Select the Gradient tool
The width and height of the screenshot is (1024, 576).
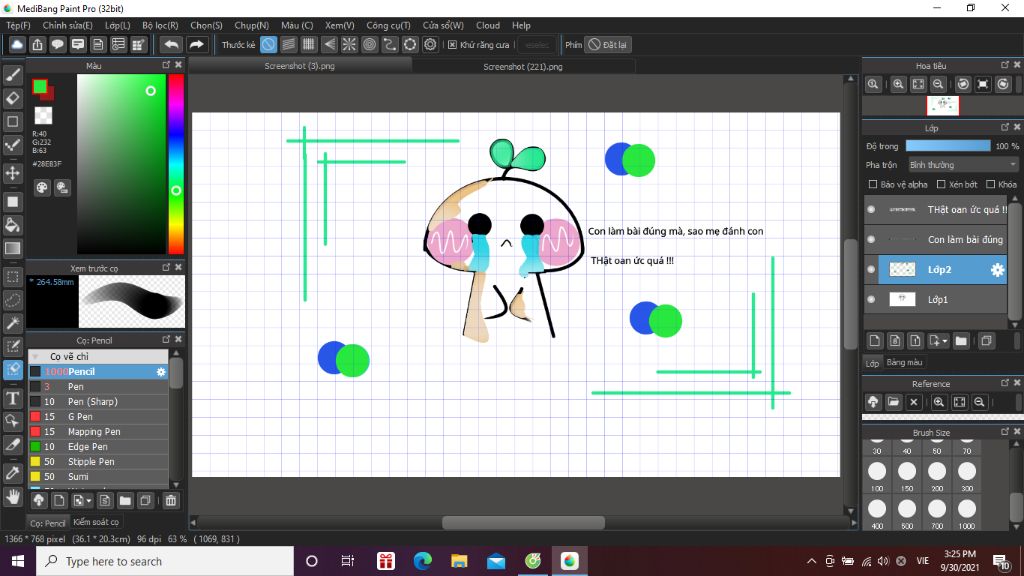pyautogui.click(x=12, y=248)
